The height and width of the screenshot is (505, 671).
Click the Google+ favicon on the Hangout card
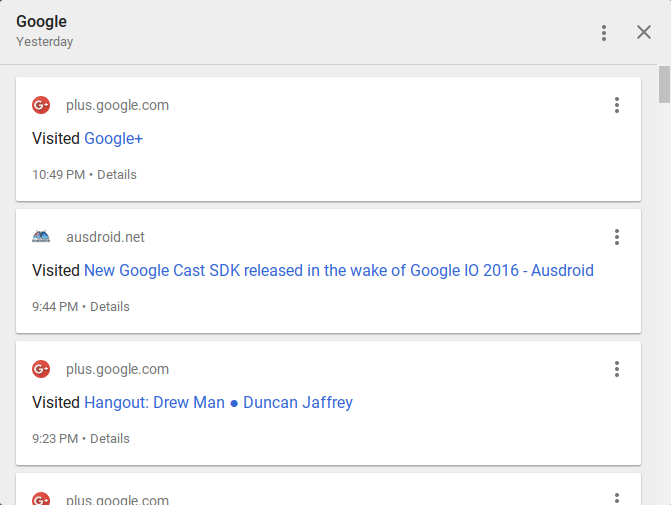click(x=41, y=369)
